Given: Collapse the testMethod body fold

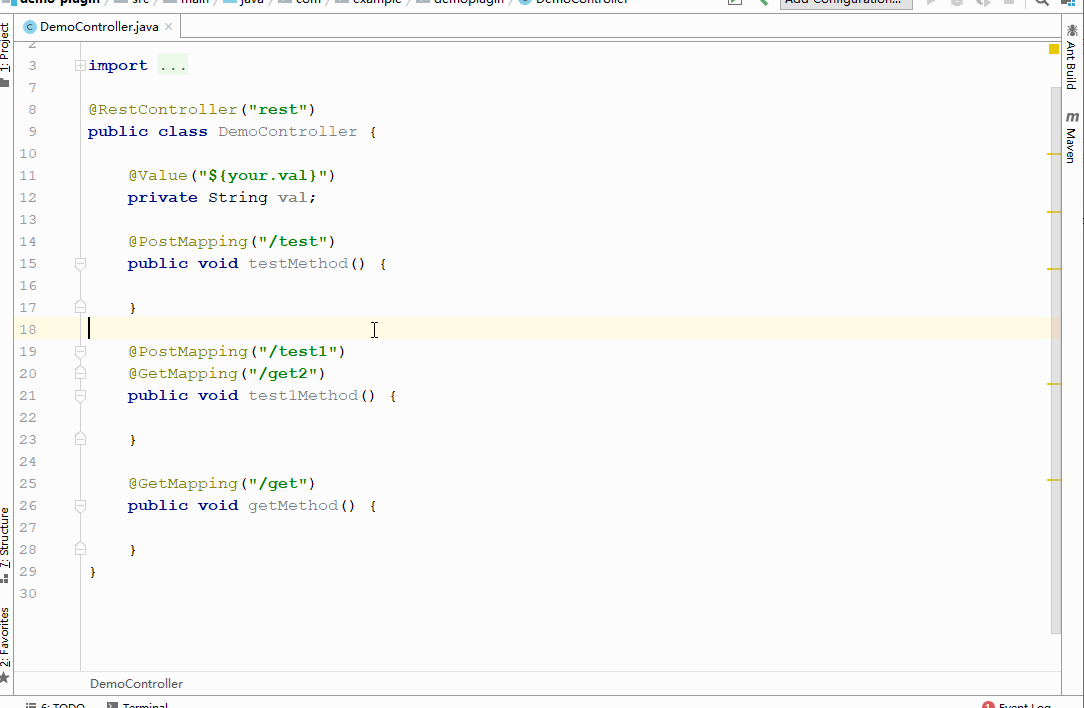Looking at the screenshot, I should point(79,263).
